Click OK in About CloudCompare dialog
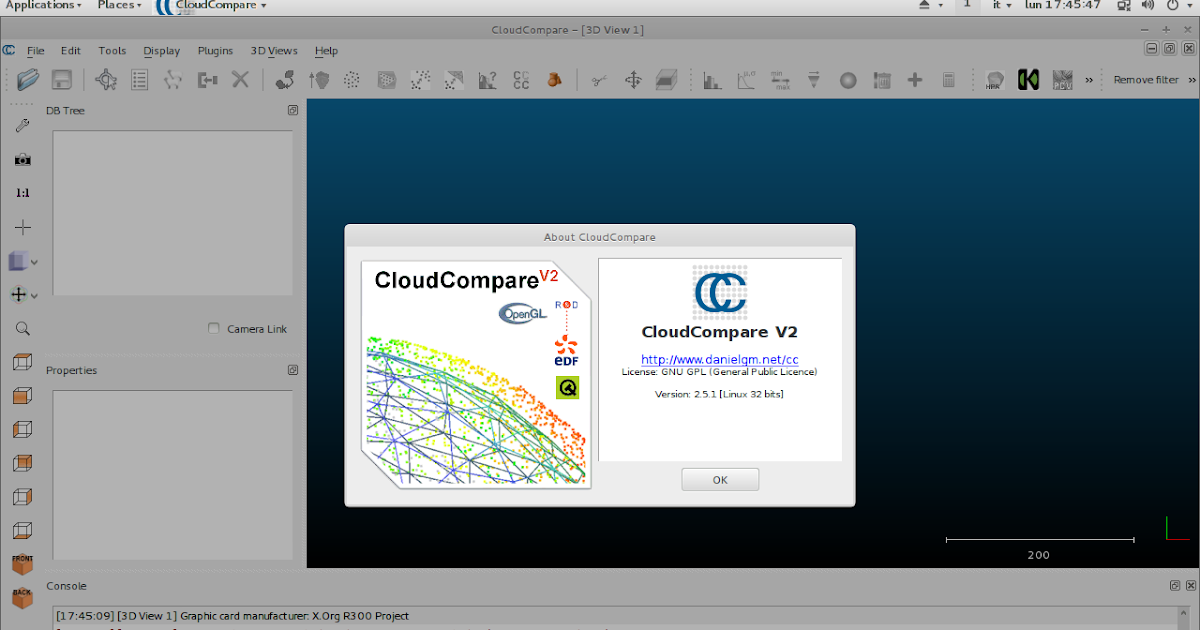The width and height of the screenshot is (1200, 630). click(720, 480)
